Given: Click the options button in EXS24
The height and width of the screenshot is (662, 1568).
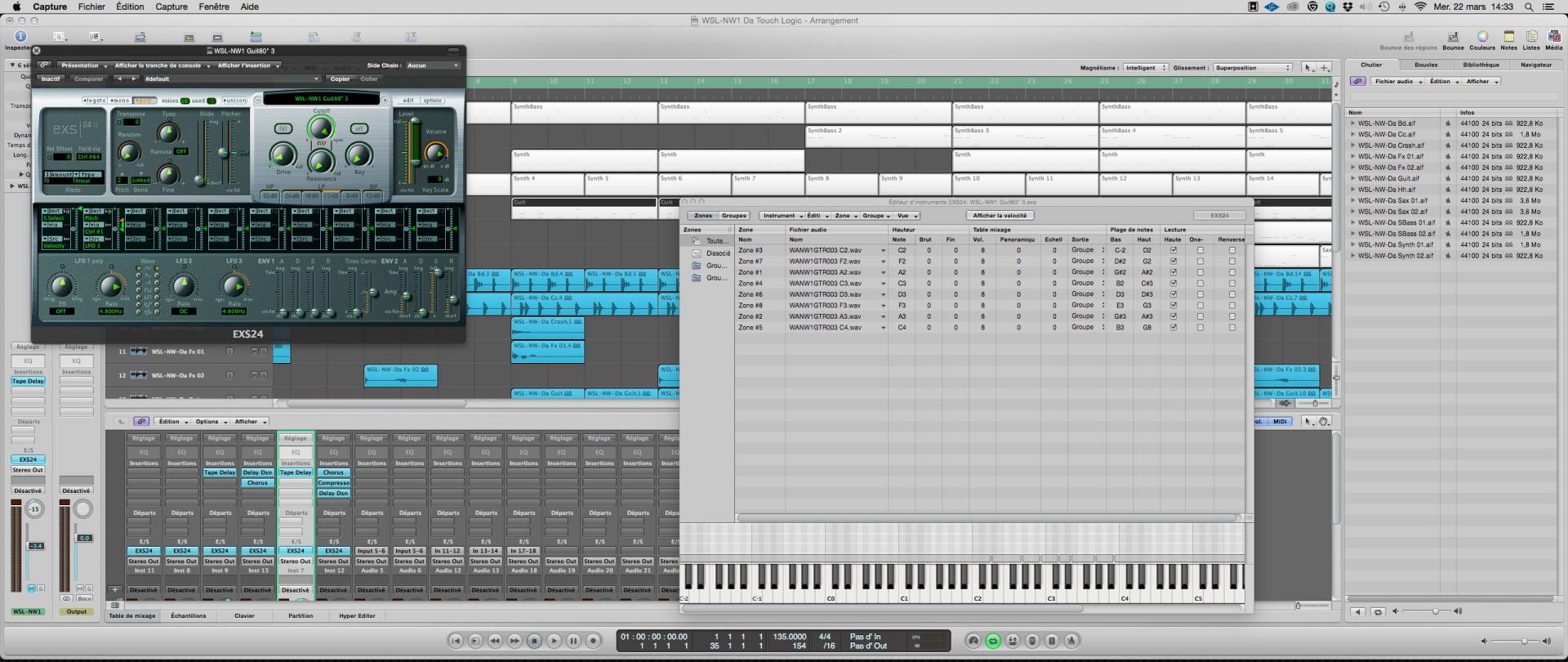Looking at the screenshot, I should click(x=433, y=101).
